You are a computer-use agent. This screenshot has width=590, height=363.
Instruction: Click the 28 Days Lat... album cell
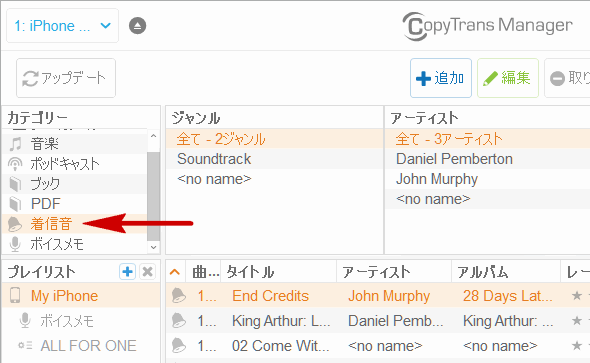coord(508,296)
